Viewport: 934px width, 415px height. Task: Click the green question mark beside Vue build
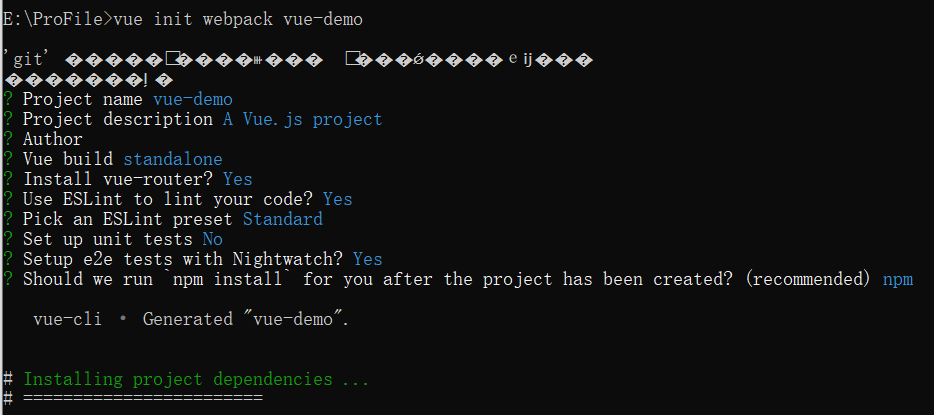coord(8,159)
